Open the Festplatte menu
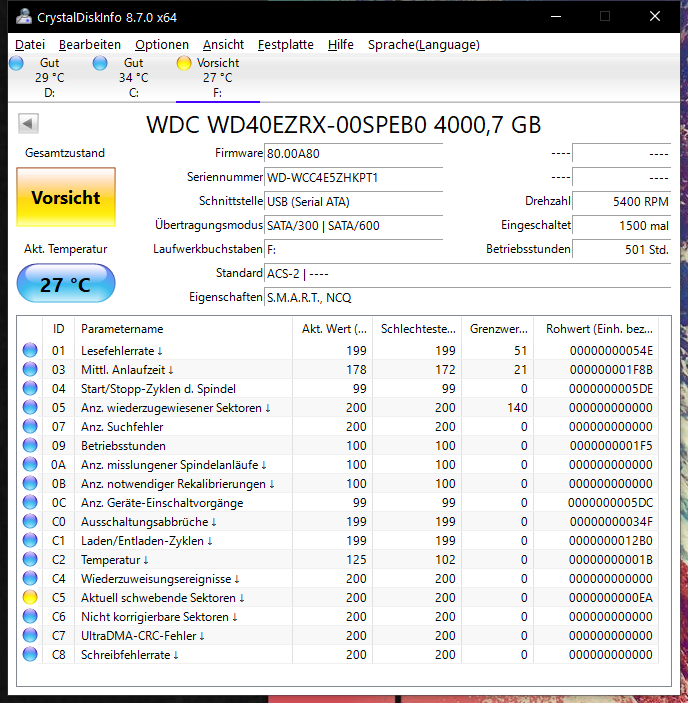Screen dimensions: 688x703 pyautogui.click(x=286, y=45)
